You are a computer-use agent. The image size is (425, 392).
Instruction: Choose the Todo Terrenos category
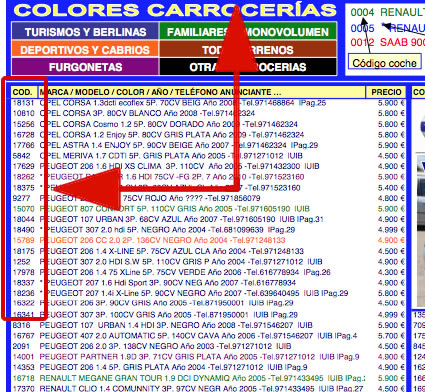248,49
